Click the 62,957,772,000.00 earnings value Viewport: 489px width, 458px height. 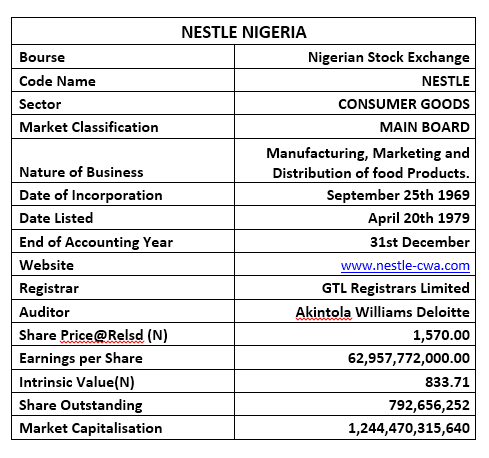tap(409, 358)
